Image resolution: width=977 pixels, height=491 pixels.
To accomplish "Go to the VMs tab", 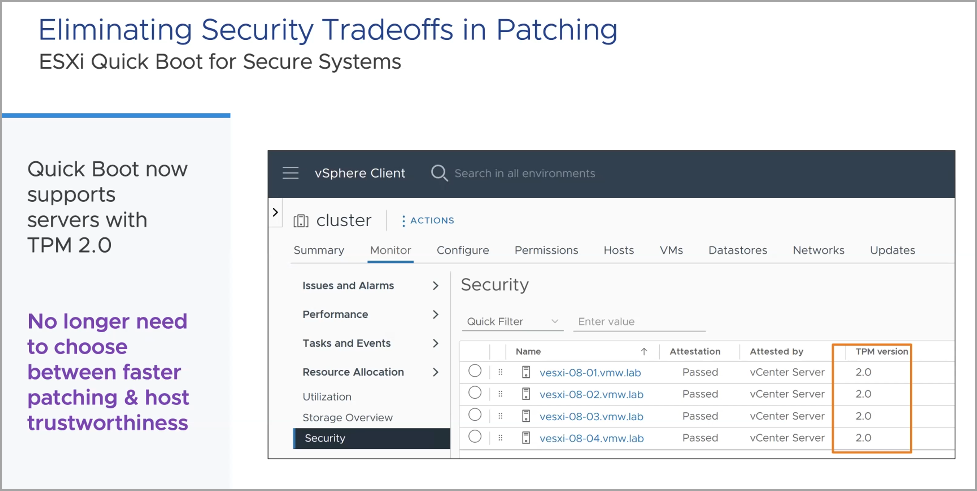I will tap(671, 250).
